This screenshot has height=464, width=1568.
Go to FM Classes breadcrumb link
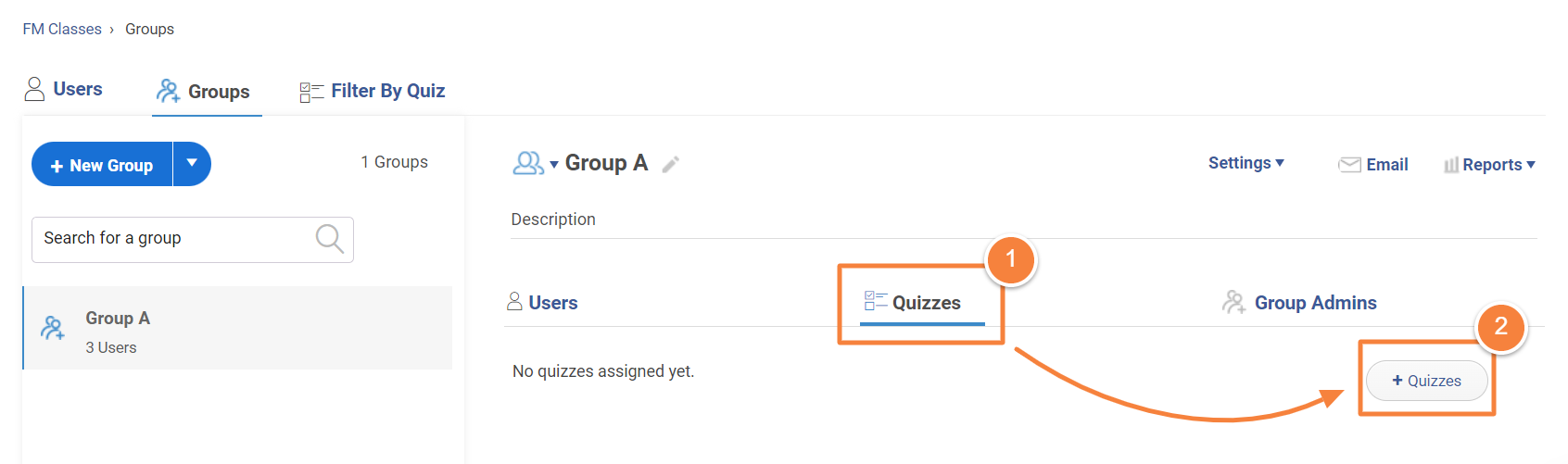point(62,30)
